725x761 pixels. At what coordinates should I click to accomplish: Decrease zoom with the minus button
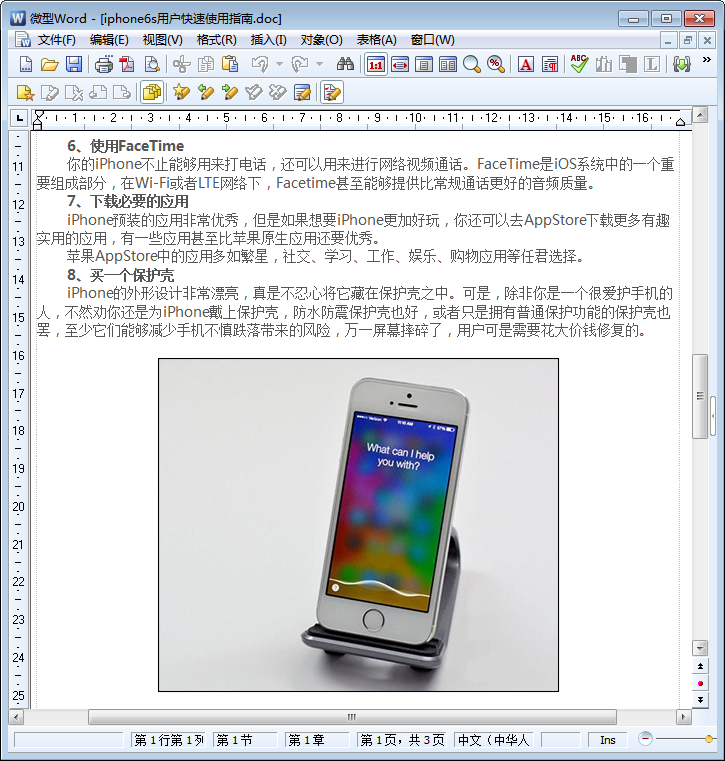[x=645, y=739]
